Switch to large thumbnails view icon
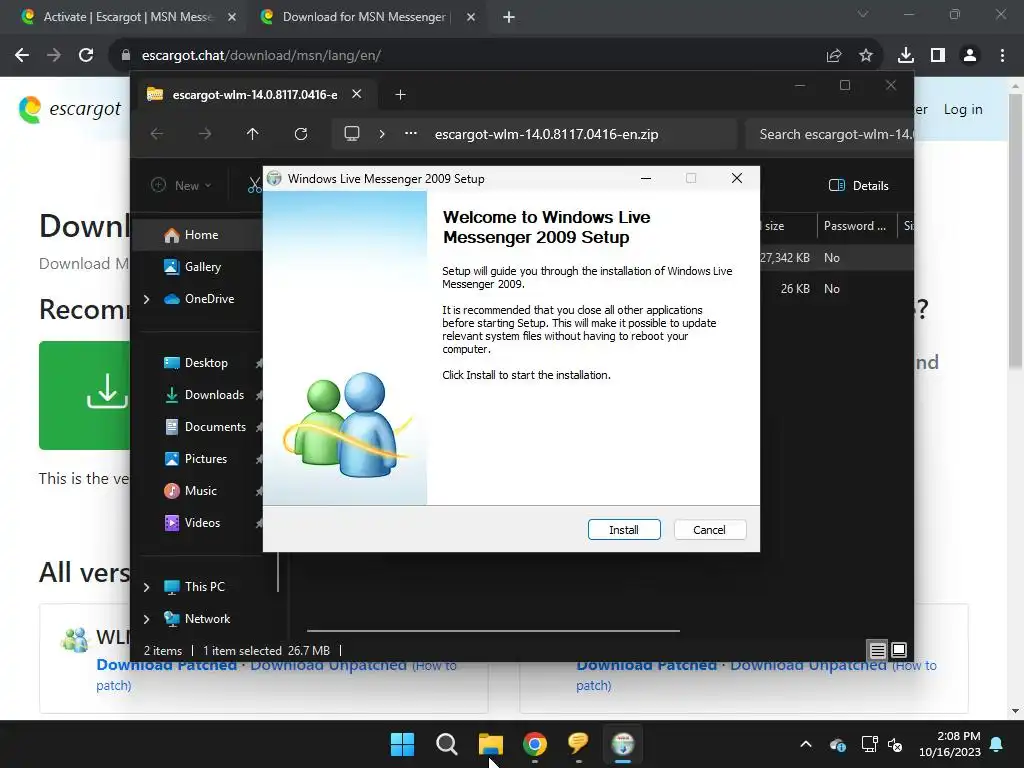Screen dimensions: 1024x768 [x=899, y=650]
